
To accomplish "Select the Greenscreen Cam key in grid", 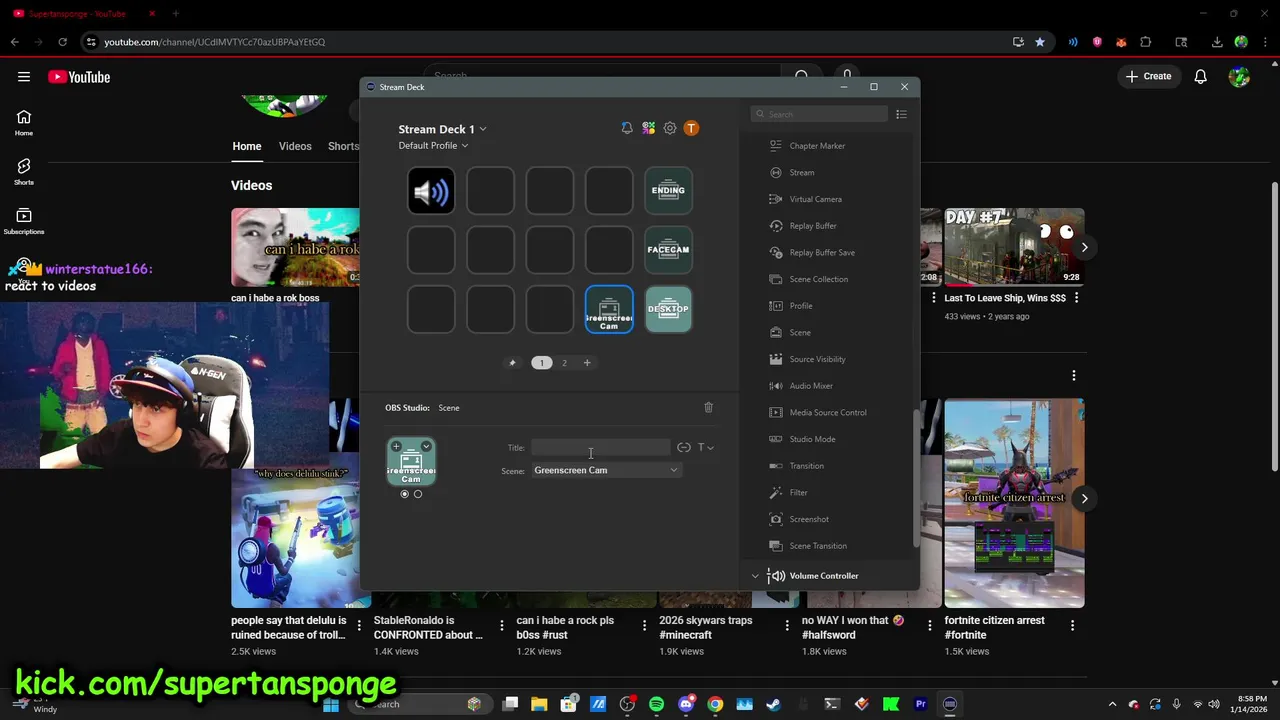I will 609,309.
